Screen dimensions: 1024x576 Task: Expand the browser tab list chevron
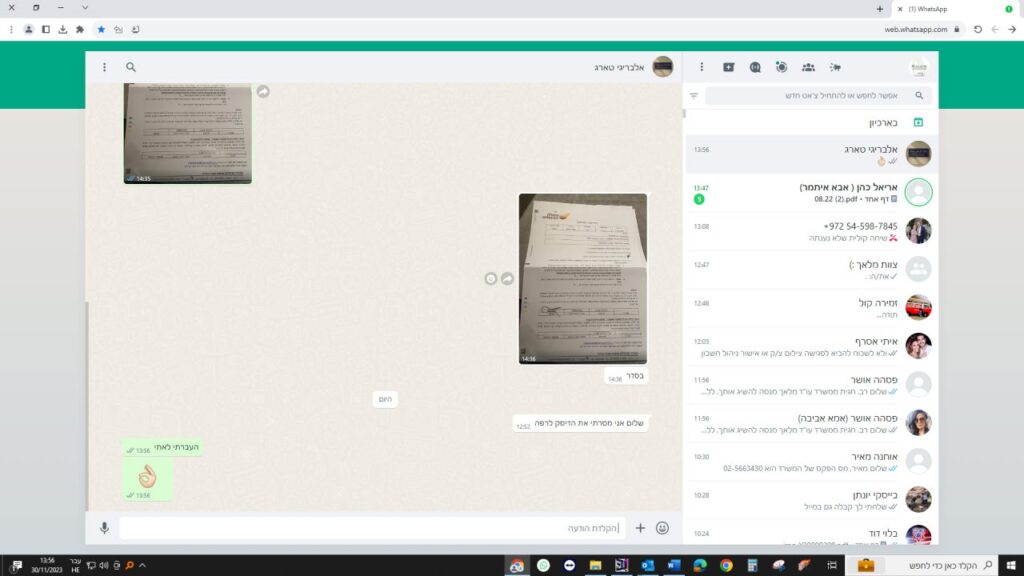click(85, 8)
